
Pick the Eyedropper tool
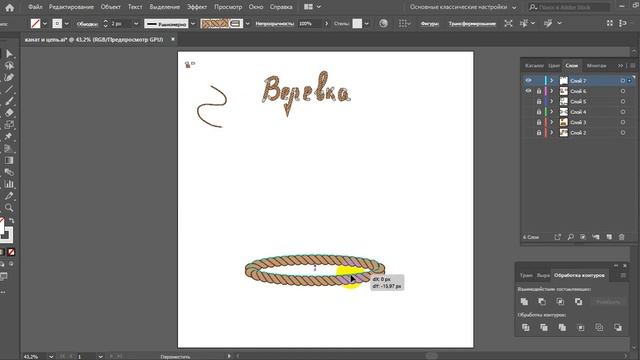[x=9, y=196]
